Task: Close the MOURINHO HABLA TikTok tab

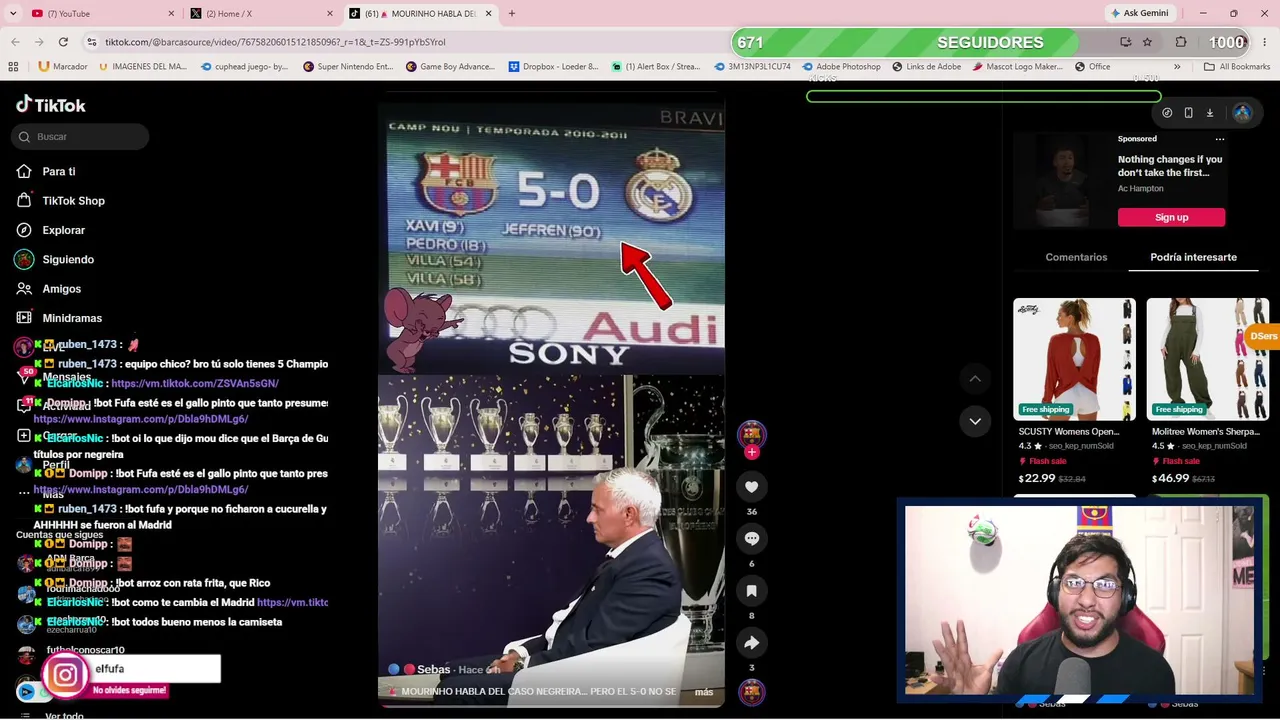Action: 489,14
